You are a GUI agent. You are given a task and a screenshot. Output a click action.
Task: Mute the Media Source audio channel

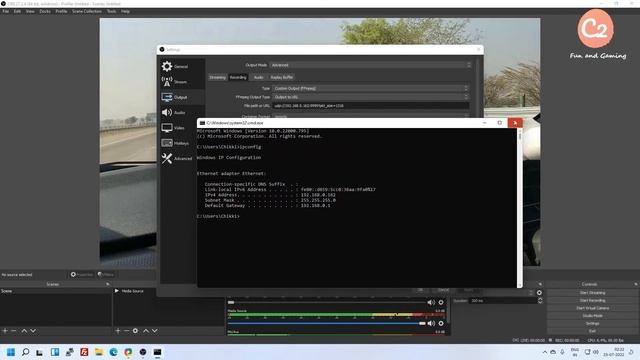(431, 323)
